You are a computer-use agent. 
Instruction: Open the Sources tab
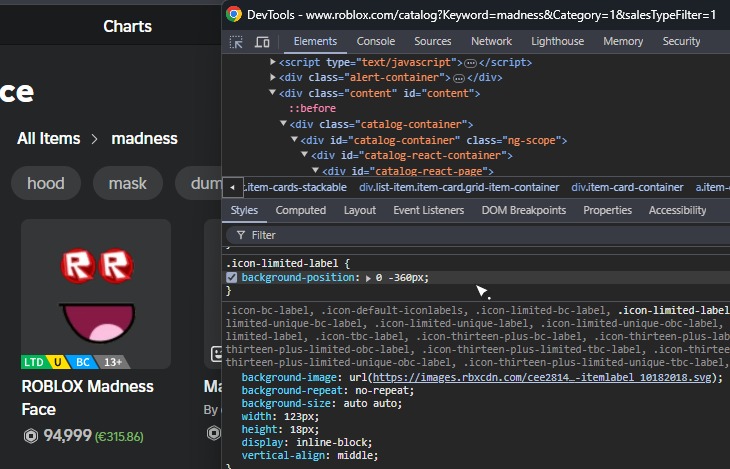433,41
